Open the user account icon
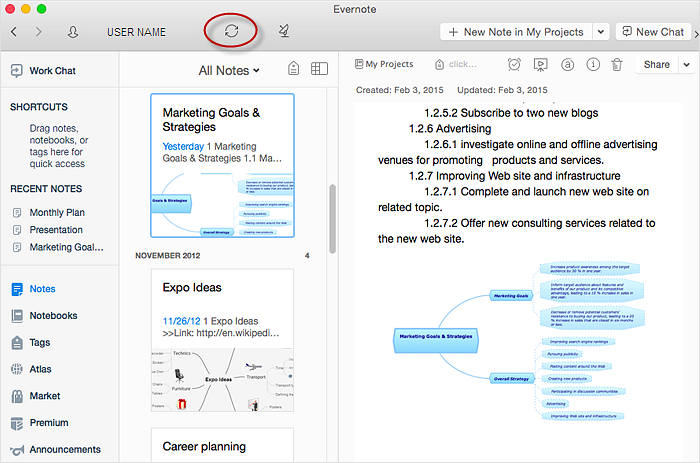Image resolution: width=700 pixels, height=463 pixels. click(73, 32)
